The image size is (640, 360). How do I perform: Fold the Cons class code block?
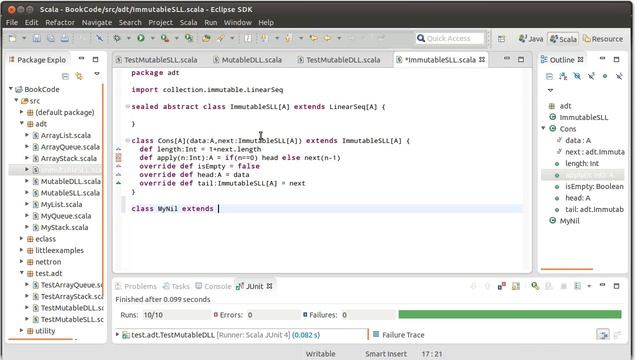click(x=127, y=140)
